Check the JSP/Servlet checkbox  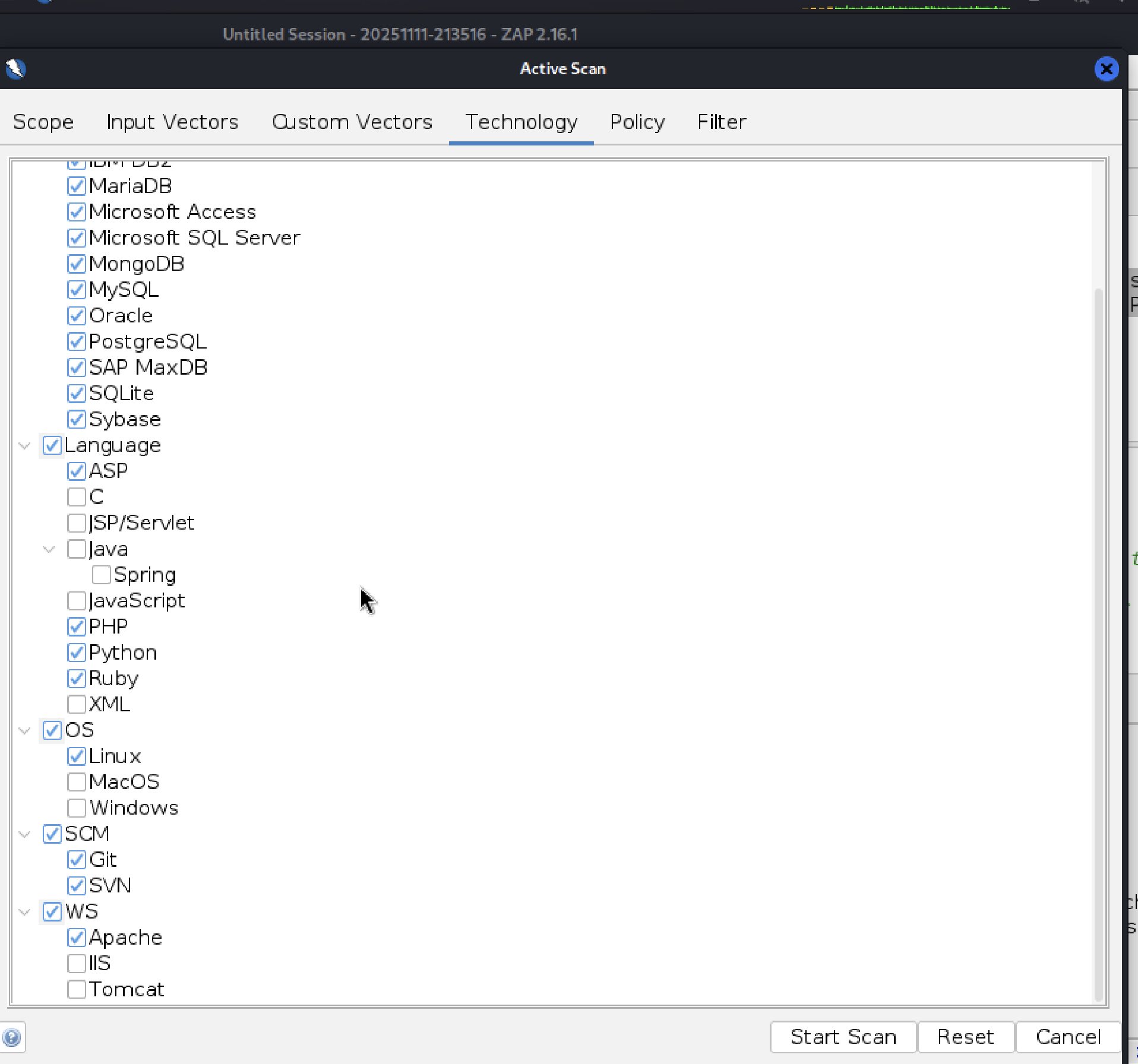coord(77,523)
